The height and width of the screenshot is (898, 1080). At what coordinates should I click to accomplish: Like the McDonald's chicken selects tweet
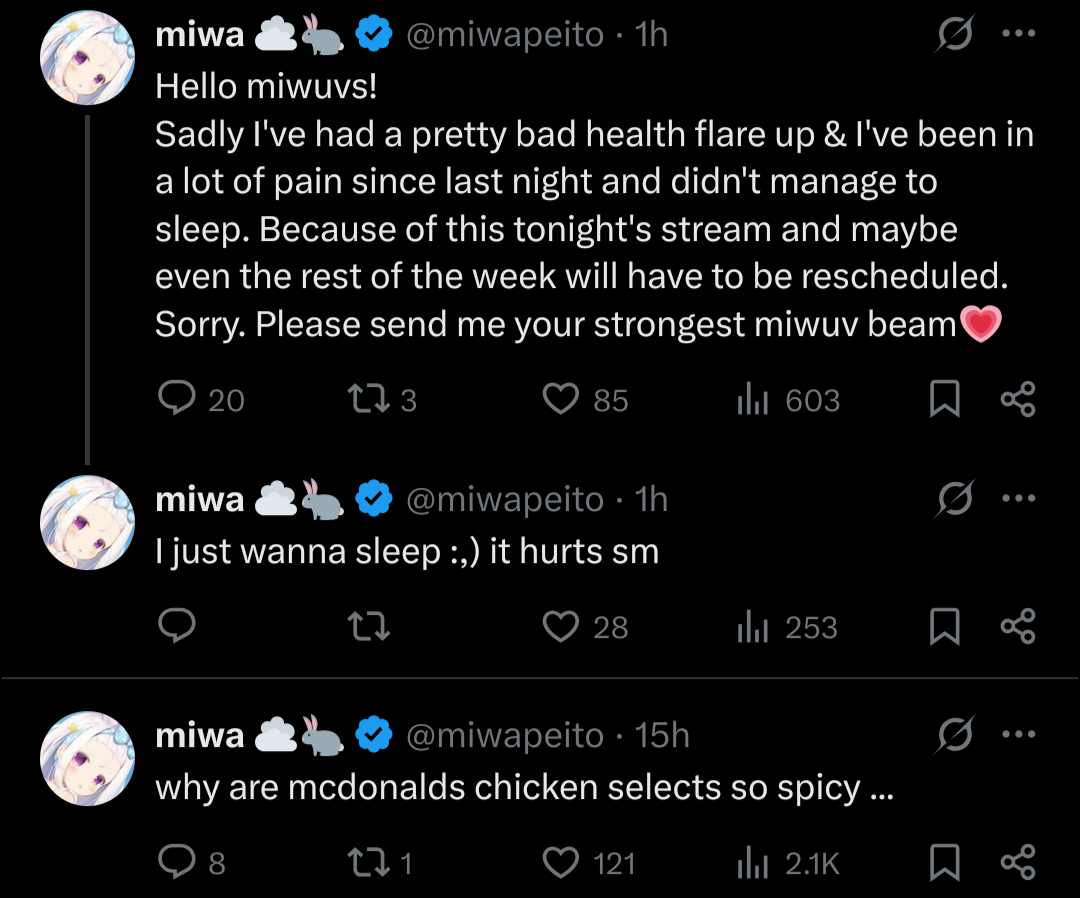click(x=561, y=862)
